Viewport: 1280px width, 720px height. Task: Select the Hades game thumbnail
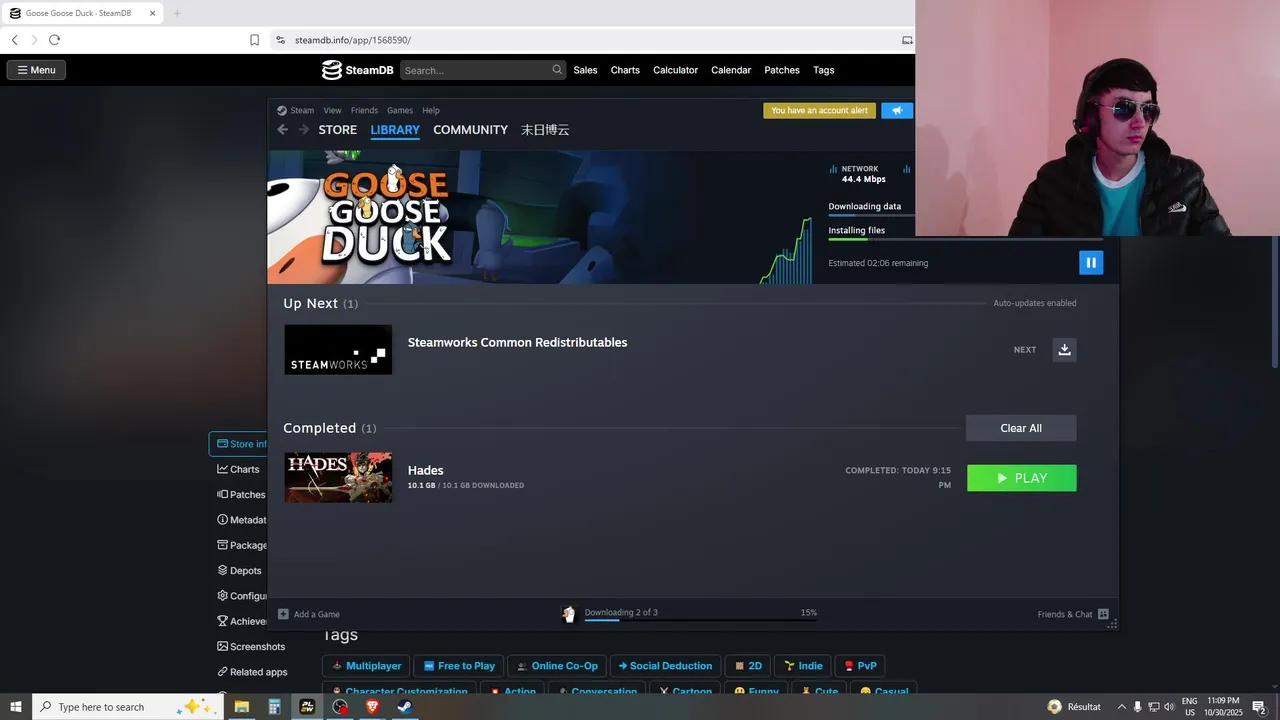pyautogui.click(x=338, y=478)
